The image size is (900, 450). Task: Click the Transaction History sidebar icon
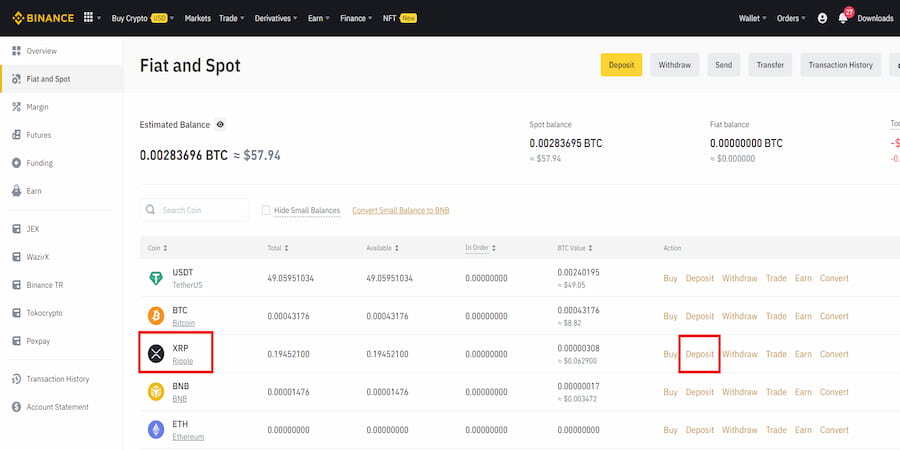point(17,379)
